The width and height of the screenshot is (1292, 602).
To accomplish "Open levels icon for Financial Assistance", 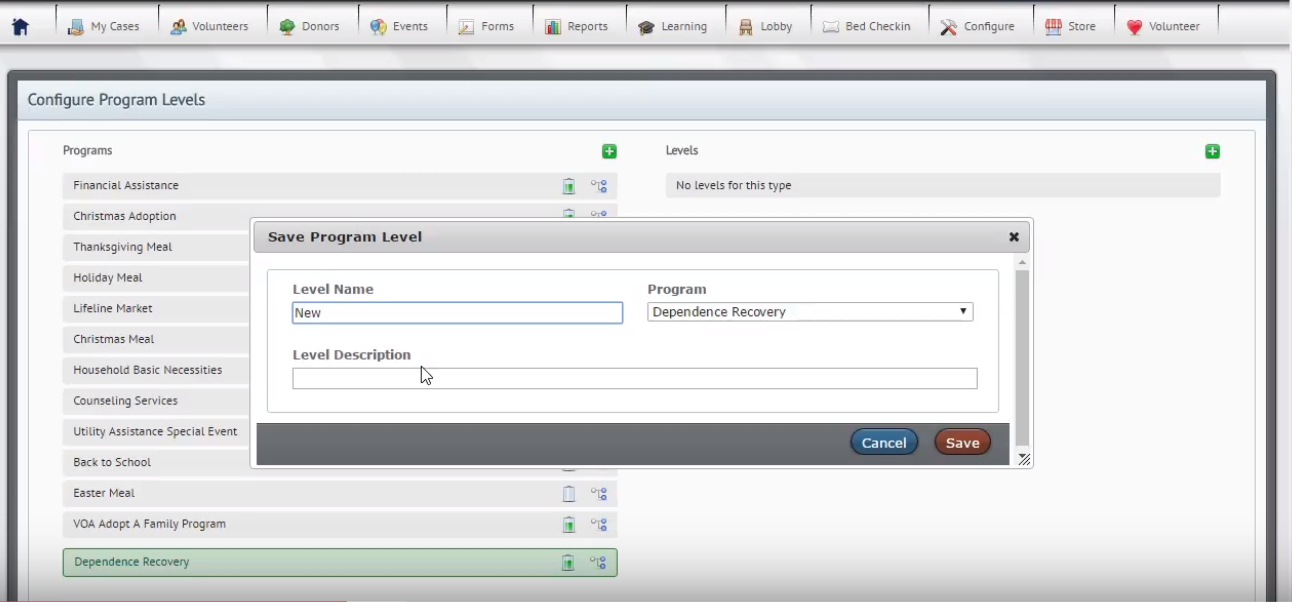I will point(599,186).
